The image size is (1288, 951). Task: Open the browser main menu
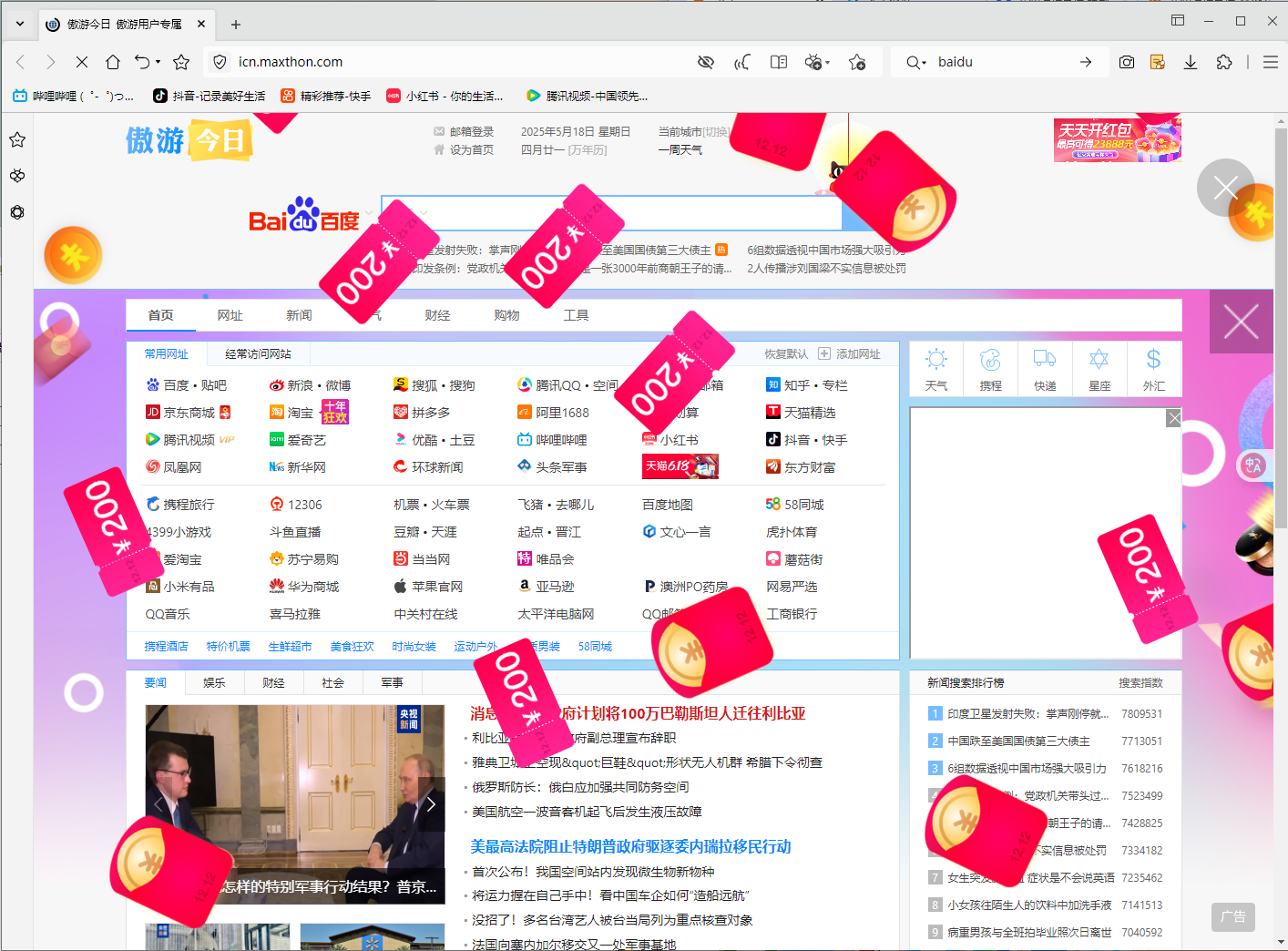pyautogui.click(x=1271, y=62)
